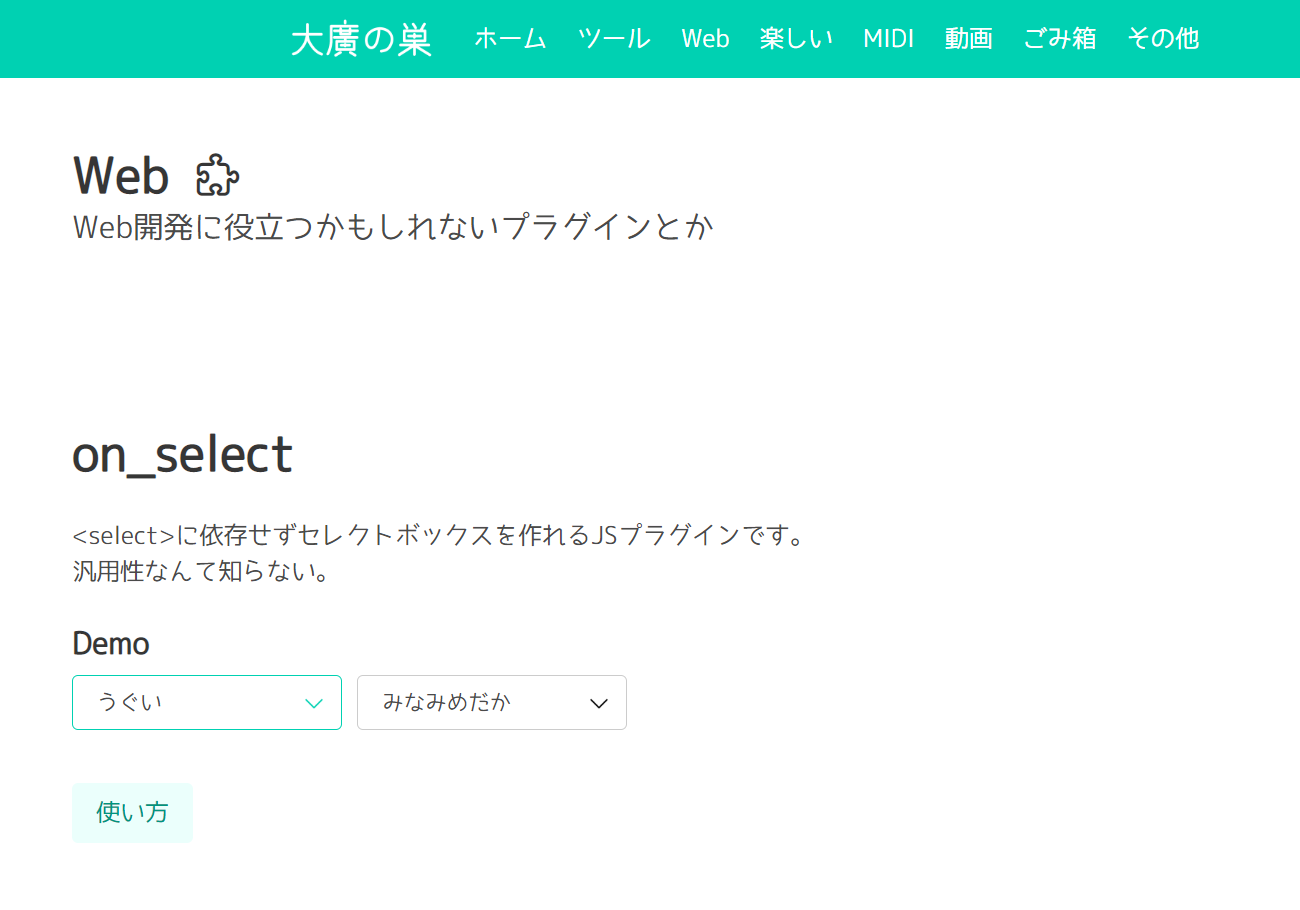Open the その他 navigation item
This screenshot has width=1300, height=910.
point(1162,39)
